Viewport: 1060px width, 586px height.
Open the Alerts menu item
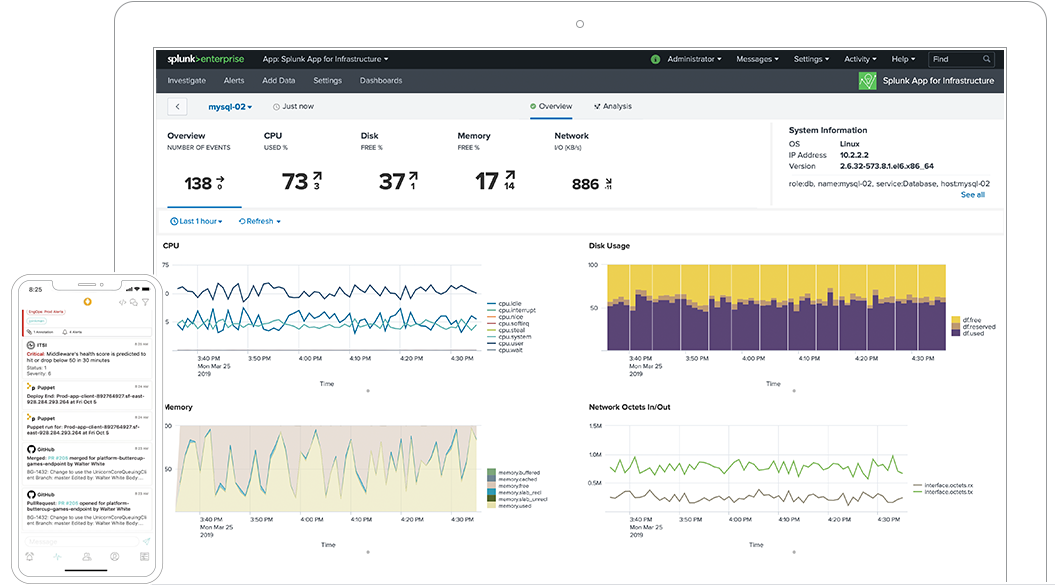[x=234, y=80]
